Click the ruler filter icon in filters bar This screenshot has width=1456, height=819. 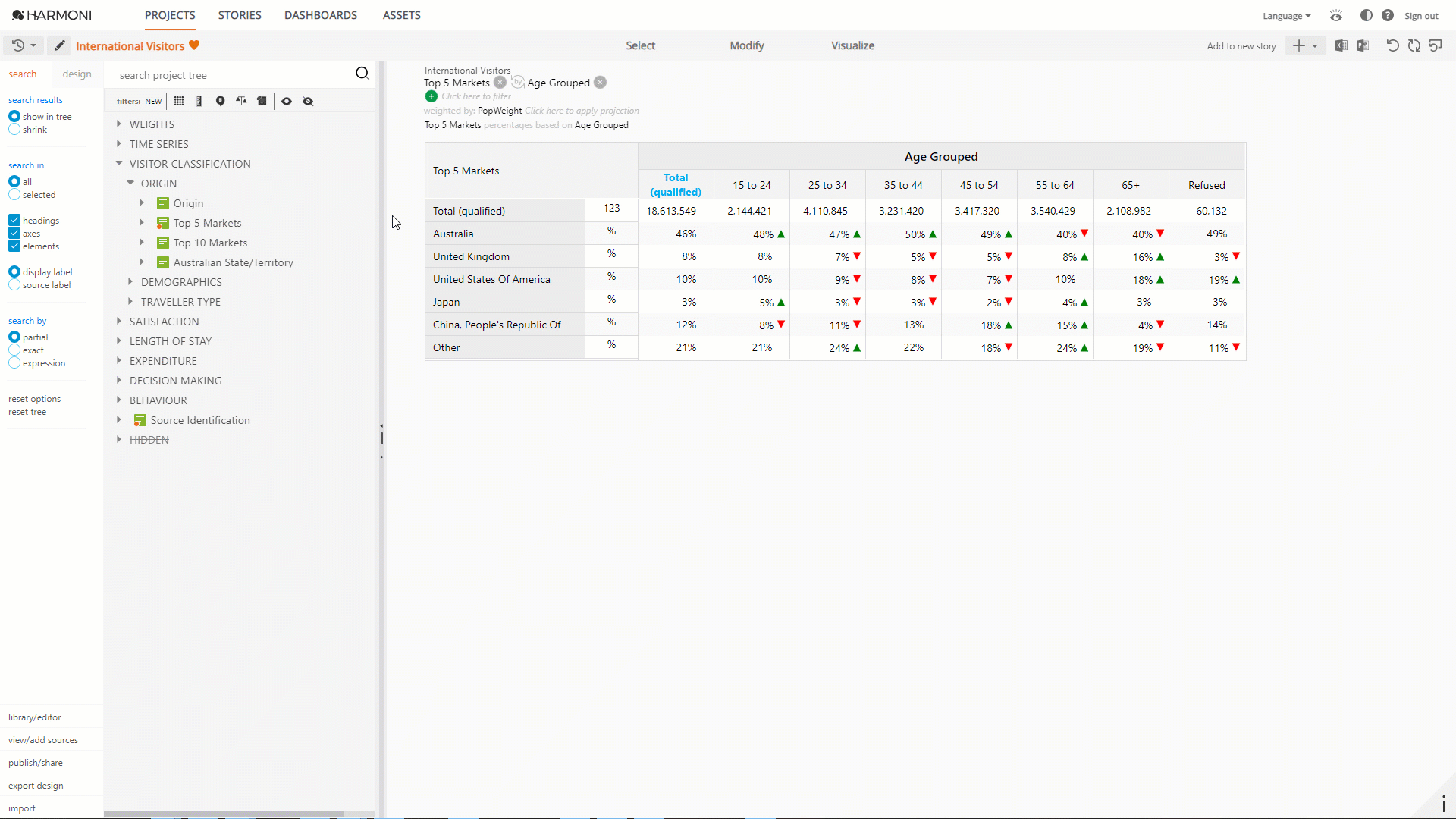tap(199, 101)
